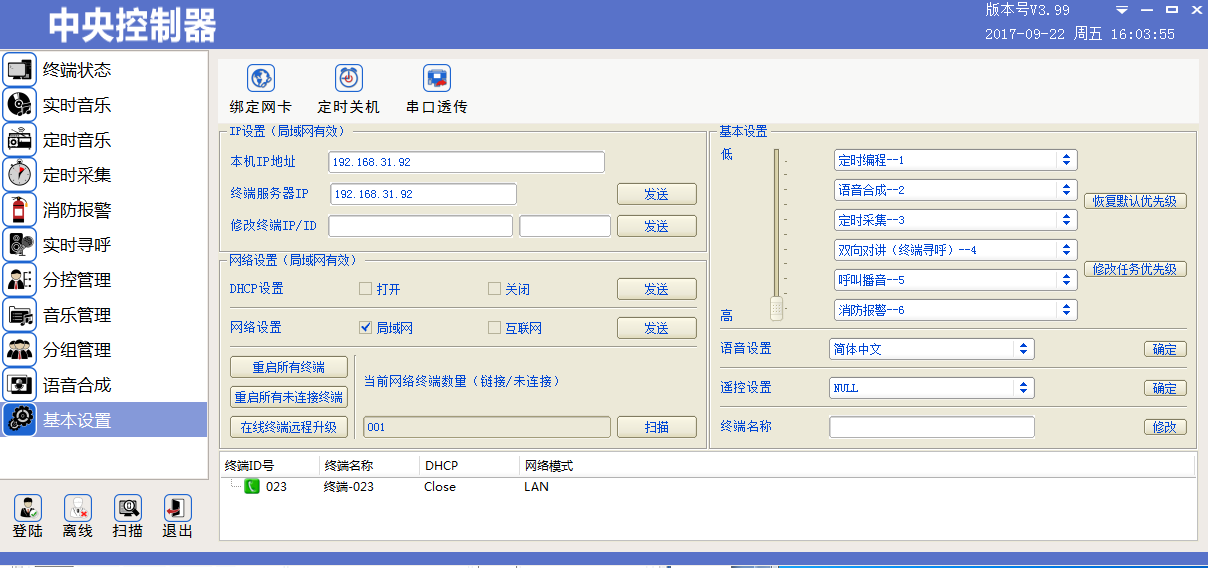
Task: Click green phone icon of terminal 023
Action: coord(252,487)
